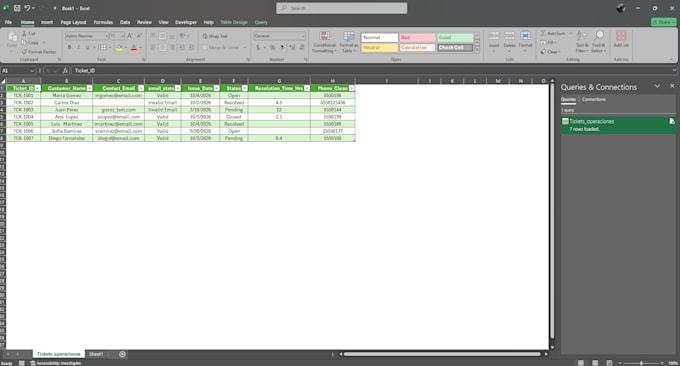
Task: Apply the red font color
Action: 134,47
